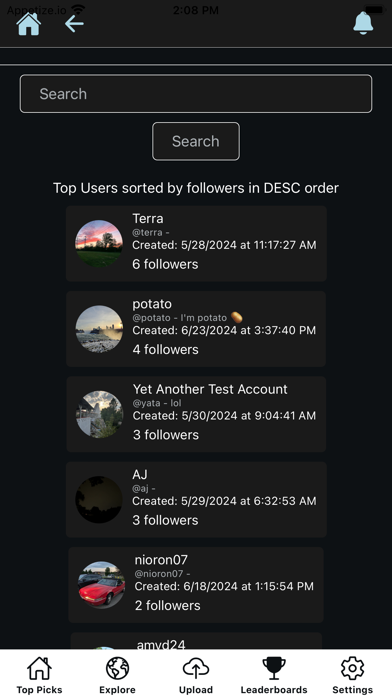This screenshot has width=392, height=696.
Task: Tap the home icon in header
Action: [x=29, y=24]
